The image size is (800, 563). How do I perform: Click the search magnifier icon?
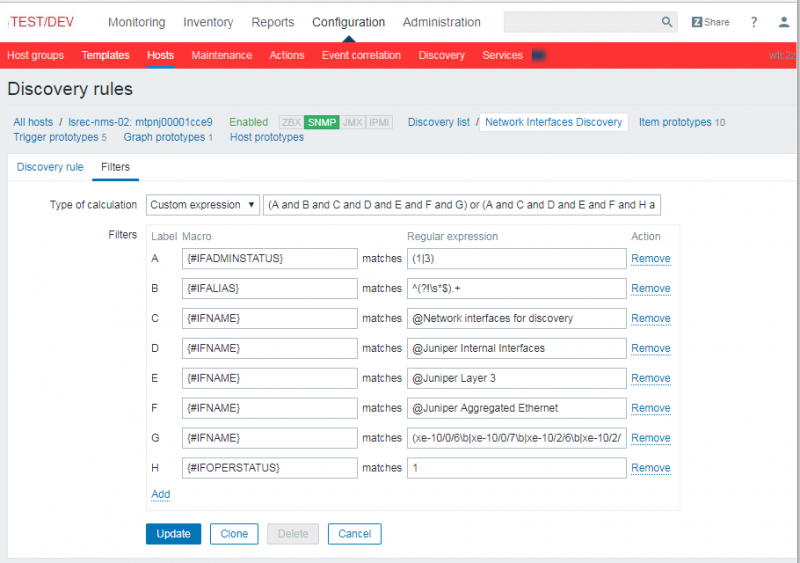(x=667, y=22)
